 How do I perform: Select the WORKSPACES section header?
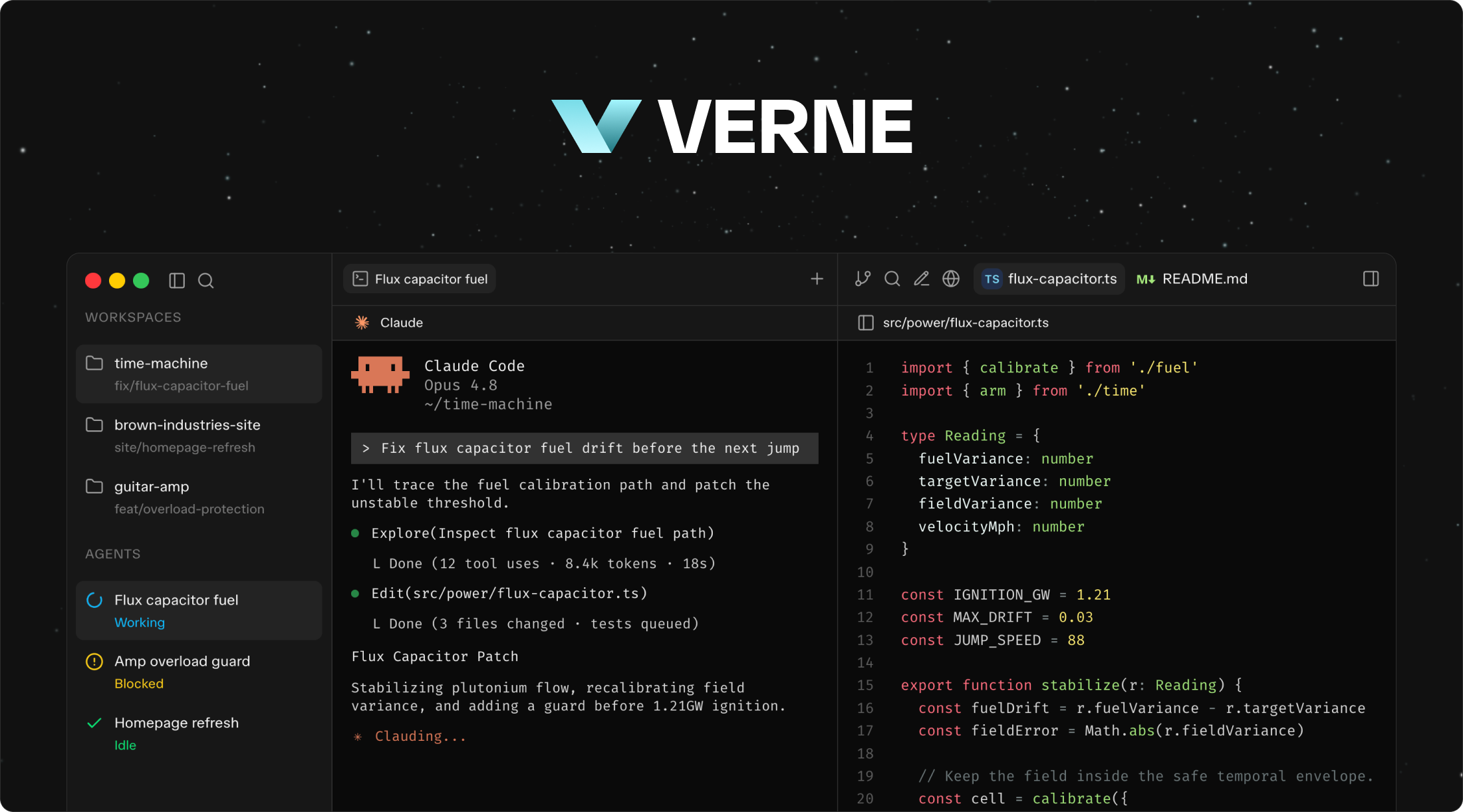pyautogui.click(x=133, y=317)
